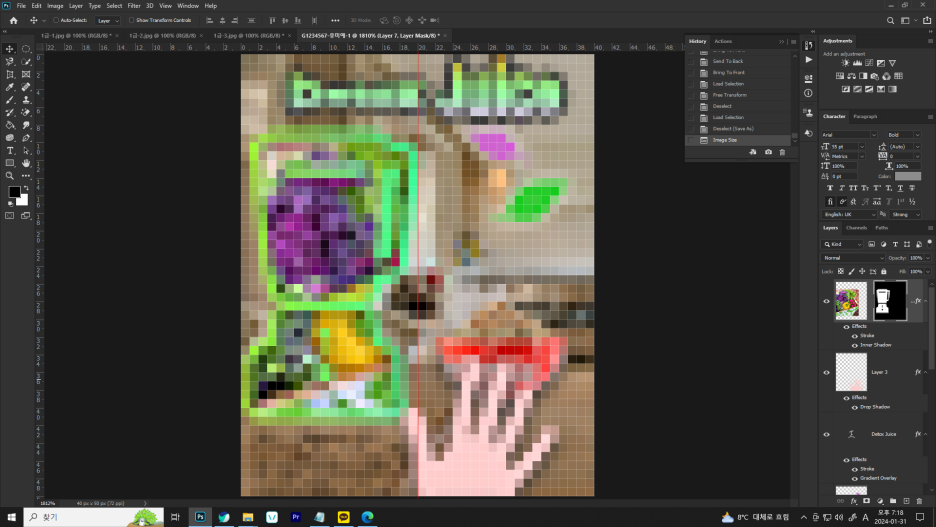Viewport: 936px width, 527px height.
Task: Hide the top masked layer
Action: coord(827,301)
